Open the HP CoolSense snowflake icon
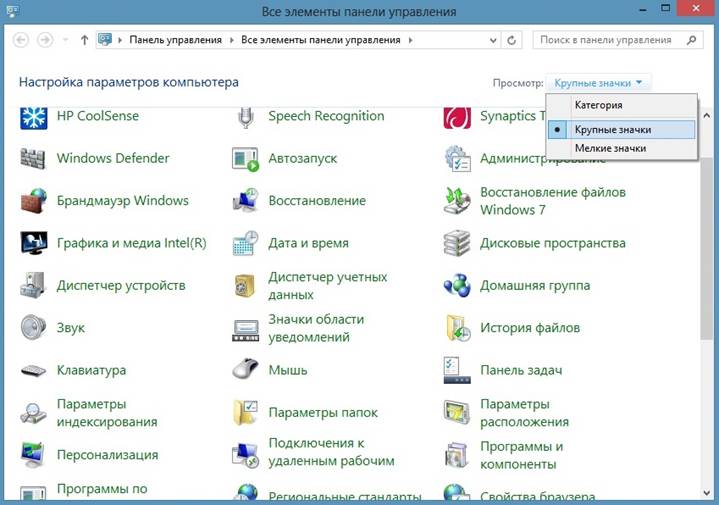Viewport: 719px width, 505px height. 33,117
